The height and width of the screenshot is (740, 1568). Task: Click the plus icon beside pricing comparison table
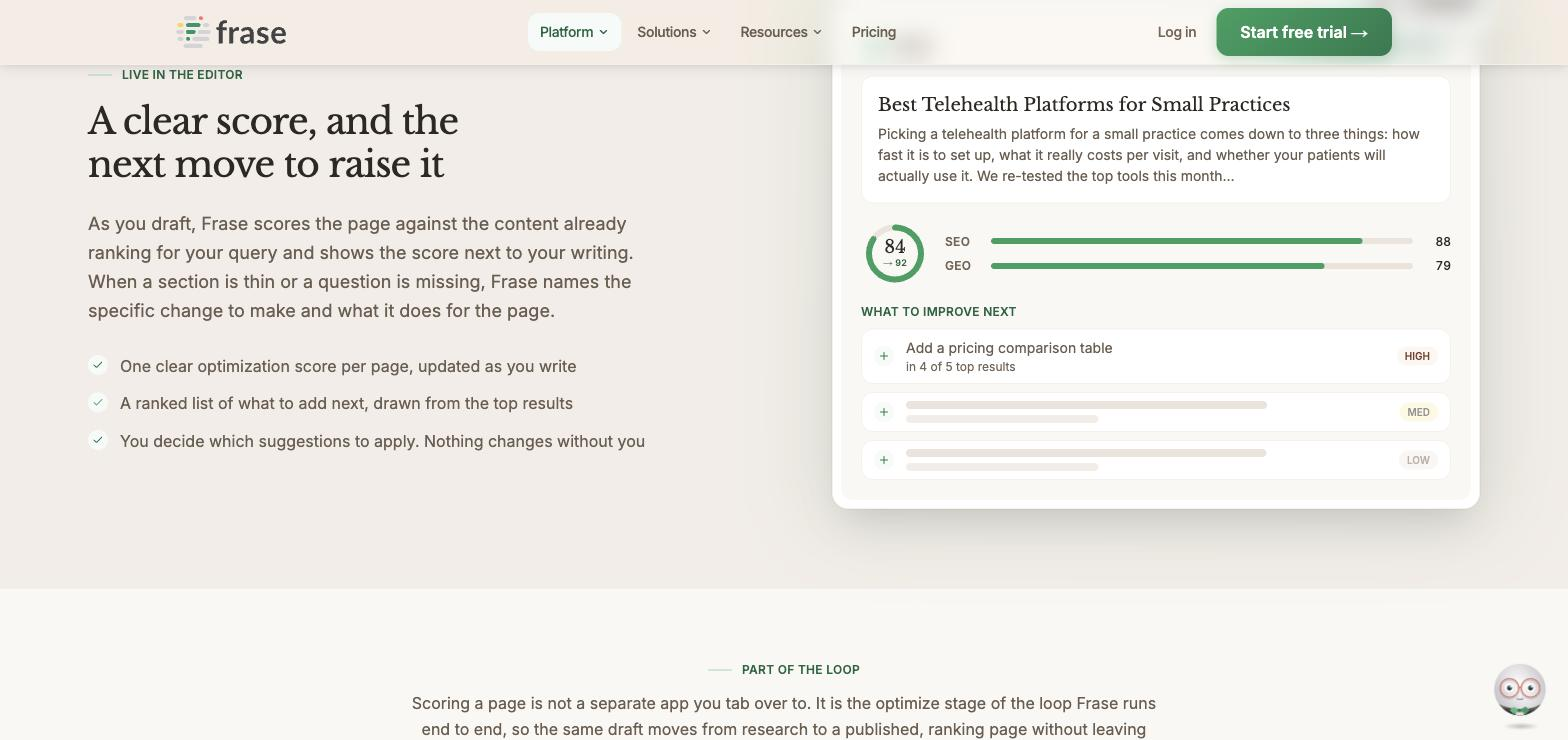pos(884,356)
